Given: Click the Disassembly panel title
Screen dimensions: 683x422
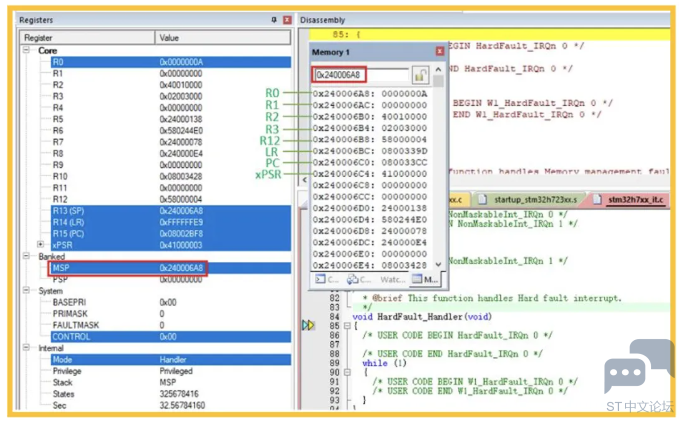Looking at the screenshot, I should point(322,20).
